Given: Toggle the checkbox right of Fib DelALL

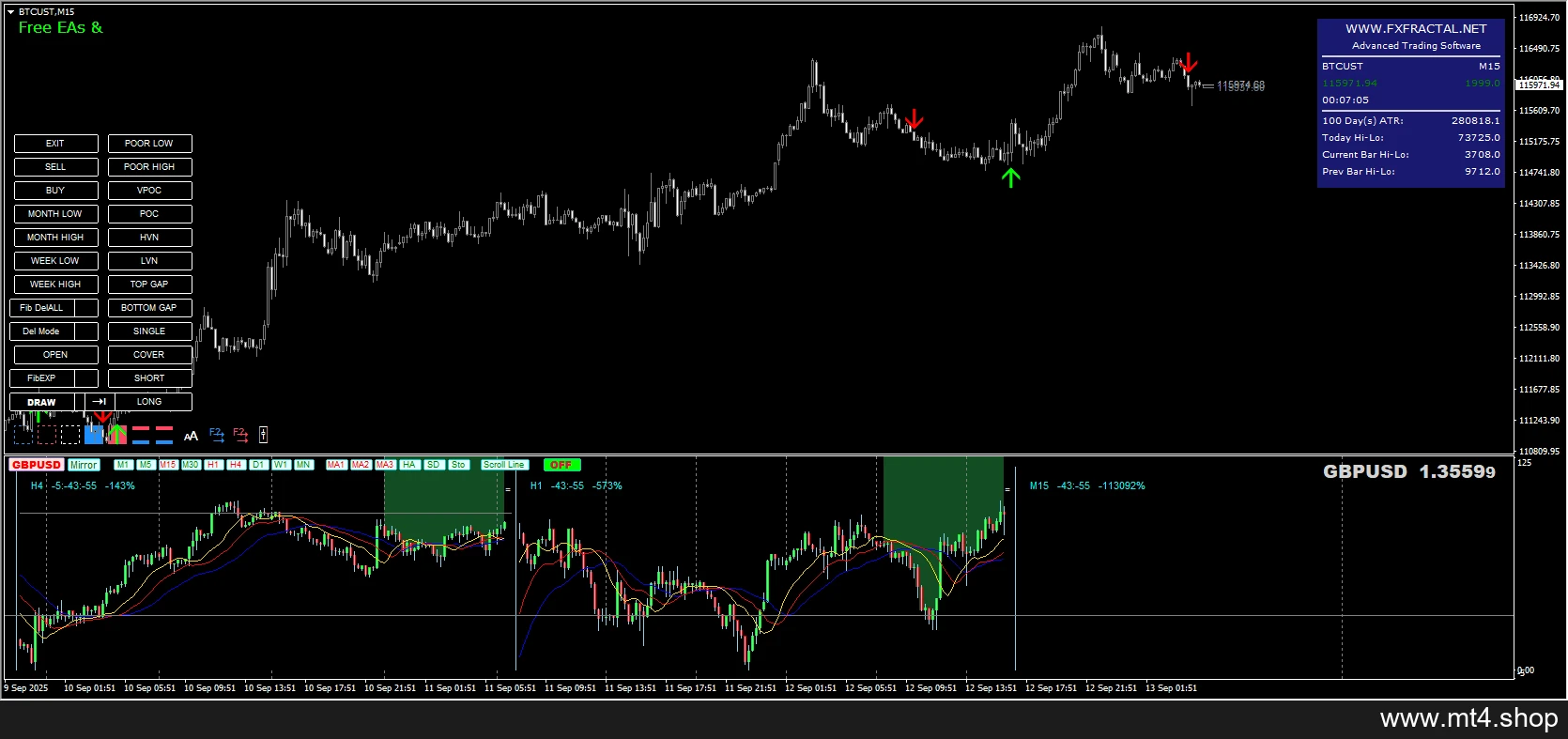Looking at the screenshot, I should click(86, 308).
